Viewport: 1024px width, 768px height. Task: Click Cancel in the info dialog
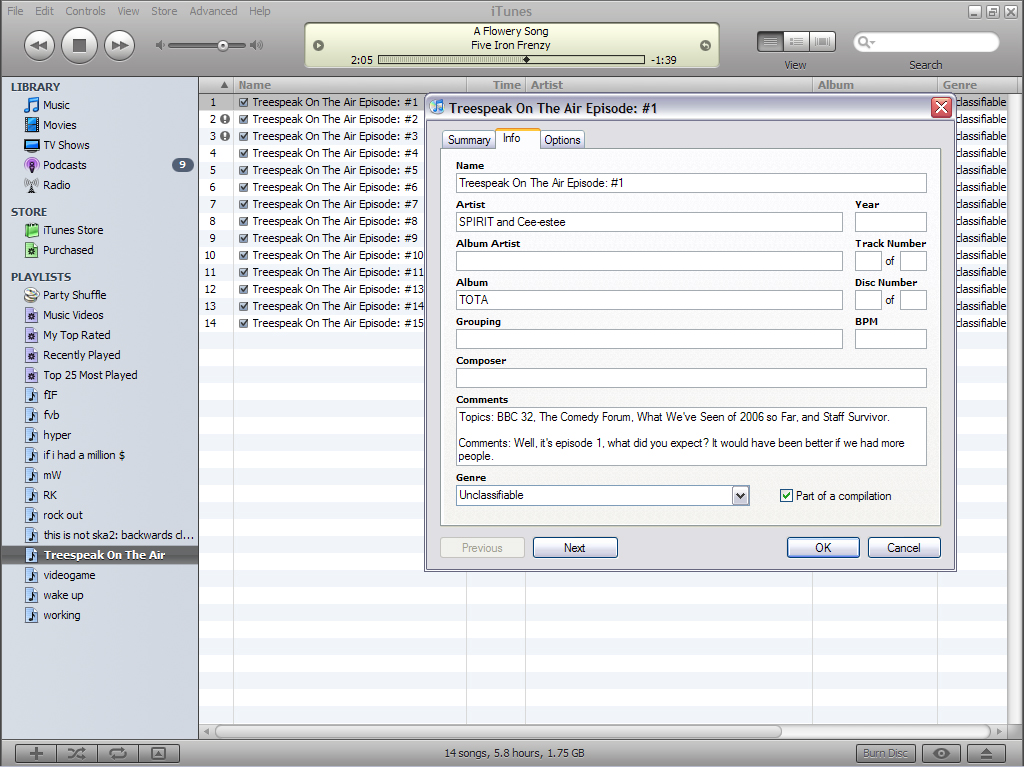point(904,548)
